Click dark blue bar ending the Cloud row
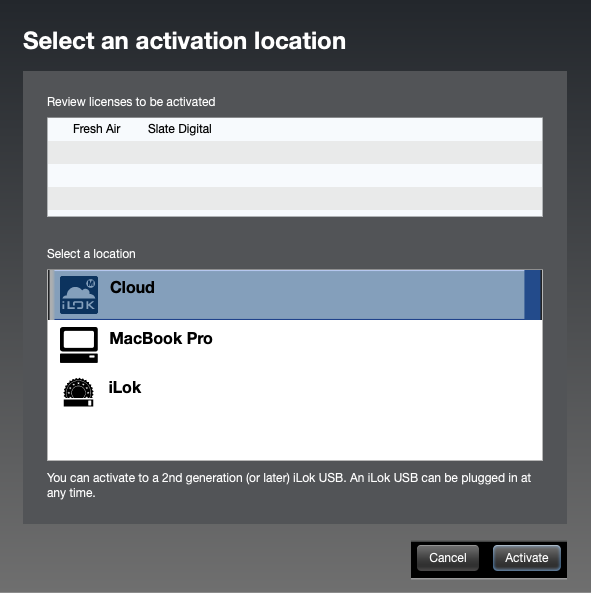Image resolution: width=591 pixels, height=593 pixels. 533,295
